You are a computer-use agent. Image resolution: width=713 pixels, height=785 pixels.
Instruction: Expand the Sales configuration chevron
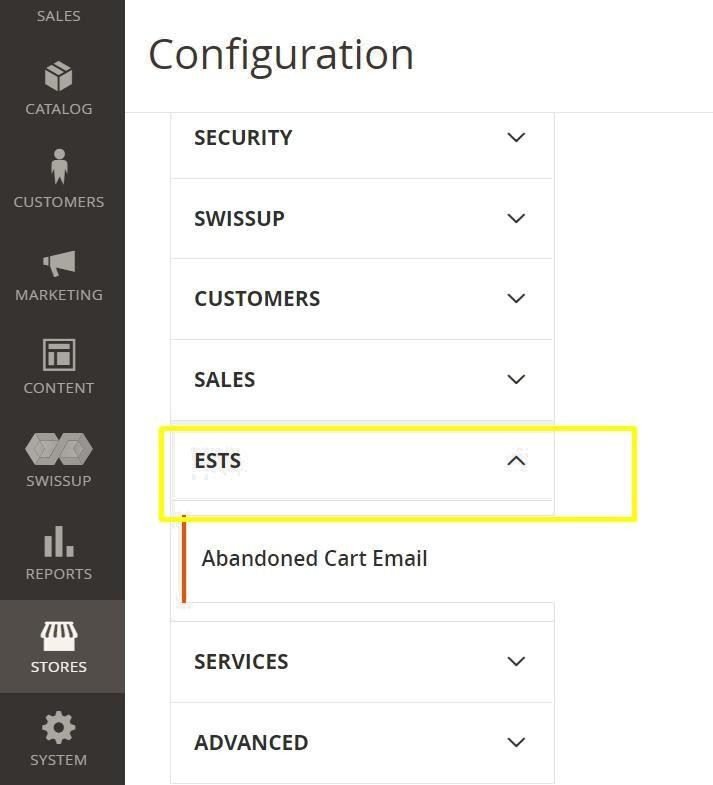tap(516, 379)
